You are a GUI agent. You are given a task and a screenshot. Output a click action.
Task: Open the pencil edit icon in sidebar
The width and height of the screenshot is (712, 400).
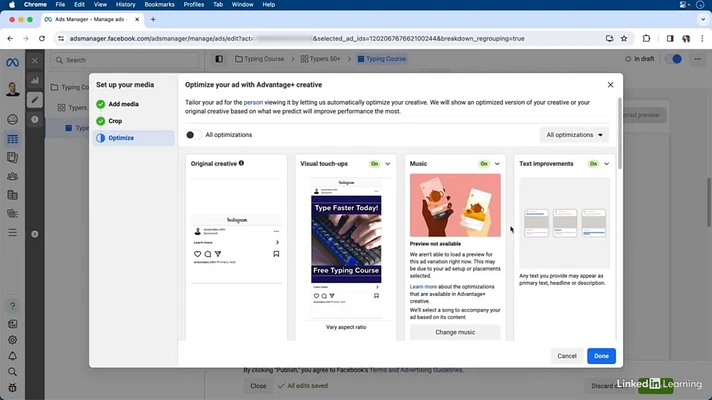[x=34, y=100]
